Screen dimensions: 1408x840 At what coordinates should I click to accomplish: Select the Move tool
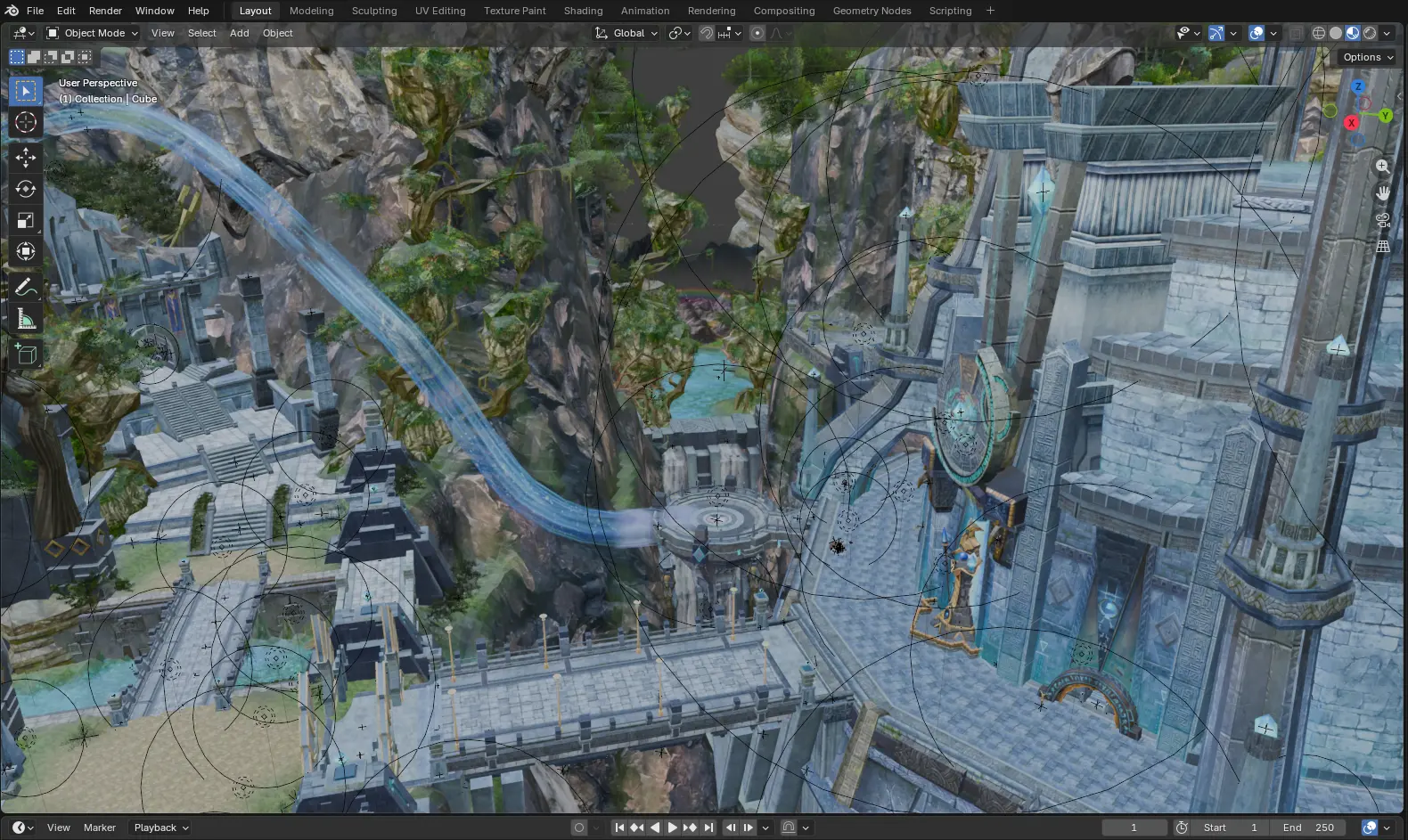26,158
